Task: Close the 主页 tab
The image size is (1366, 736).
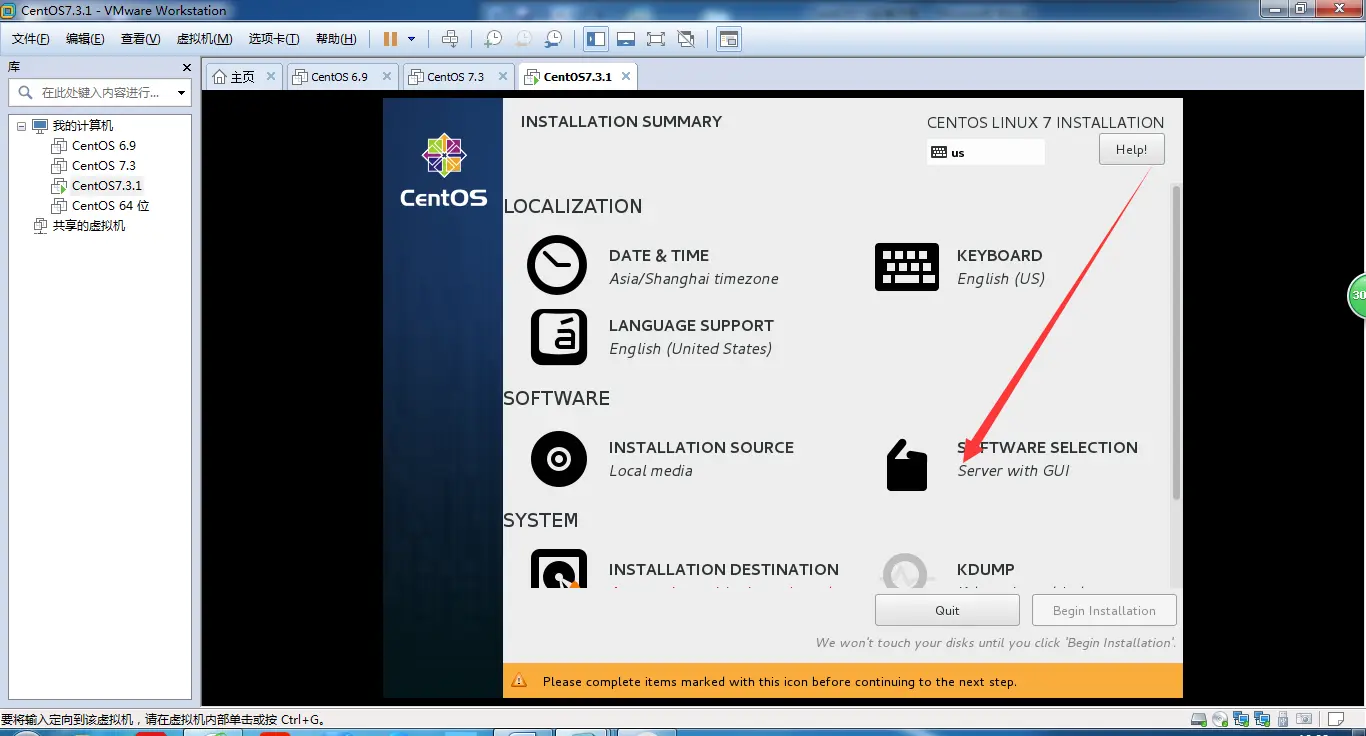Action: point(271,76)
